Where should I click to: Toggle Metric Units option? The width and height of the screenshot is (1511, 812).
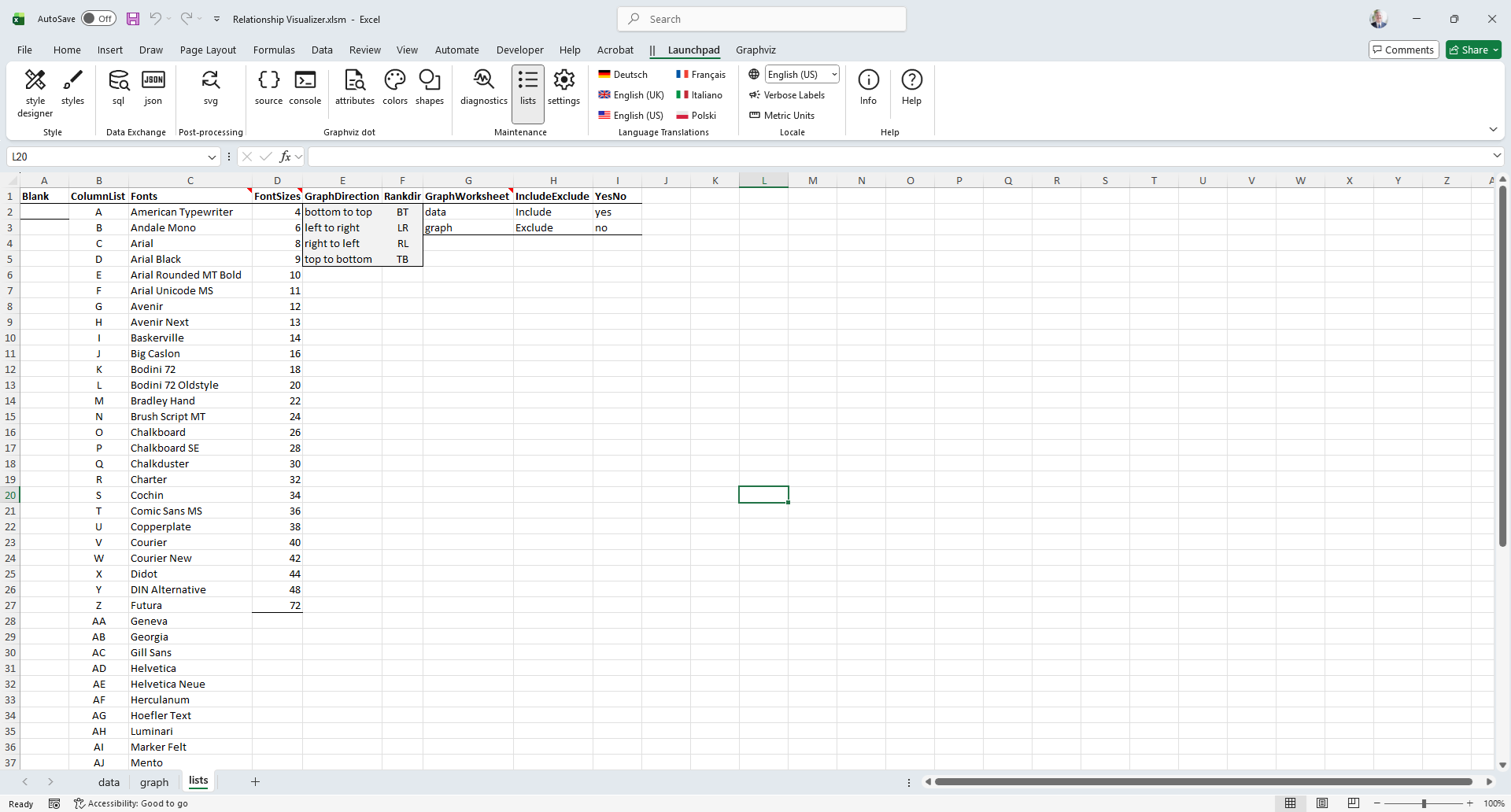(781, 116)
